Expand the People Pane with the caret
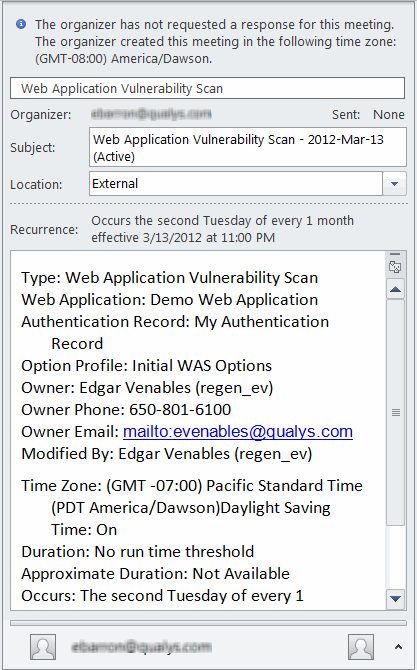This screenshot has height=670, width=417. pos(398,647)
